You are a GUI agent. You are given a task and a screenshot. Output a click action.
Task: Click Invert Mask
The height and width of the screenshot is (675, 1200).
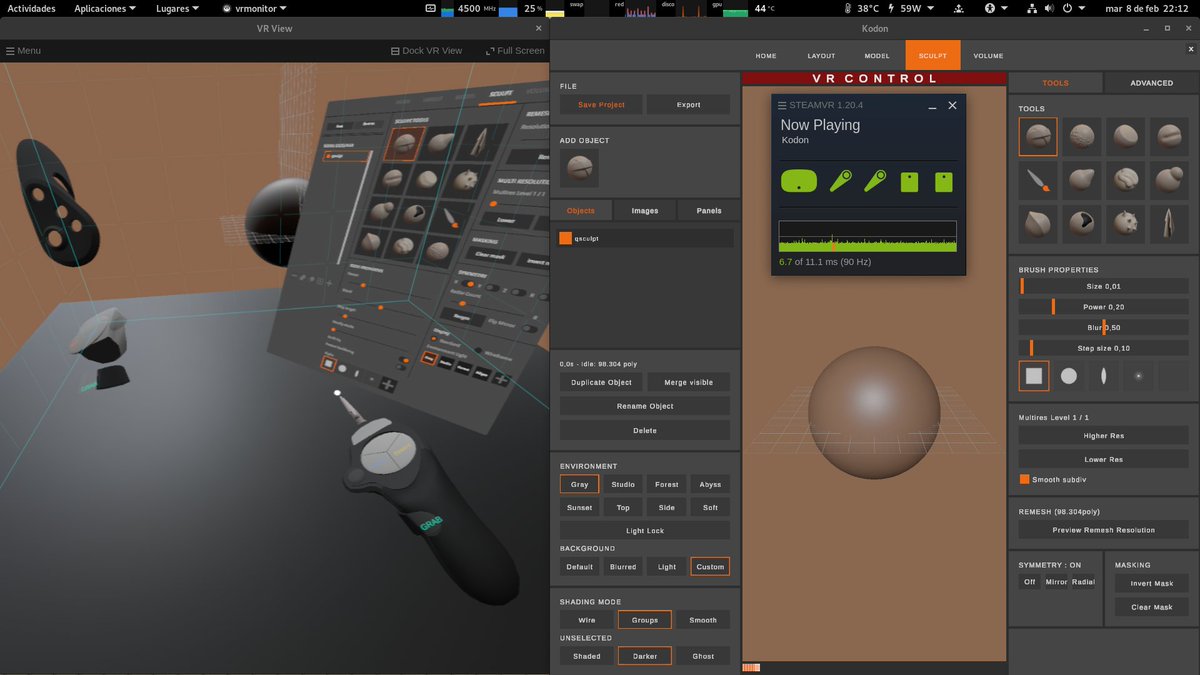tap(1151, 583)
